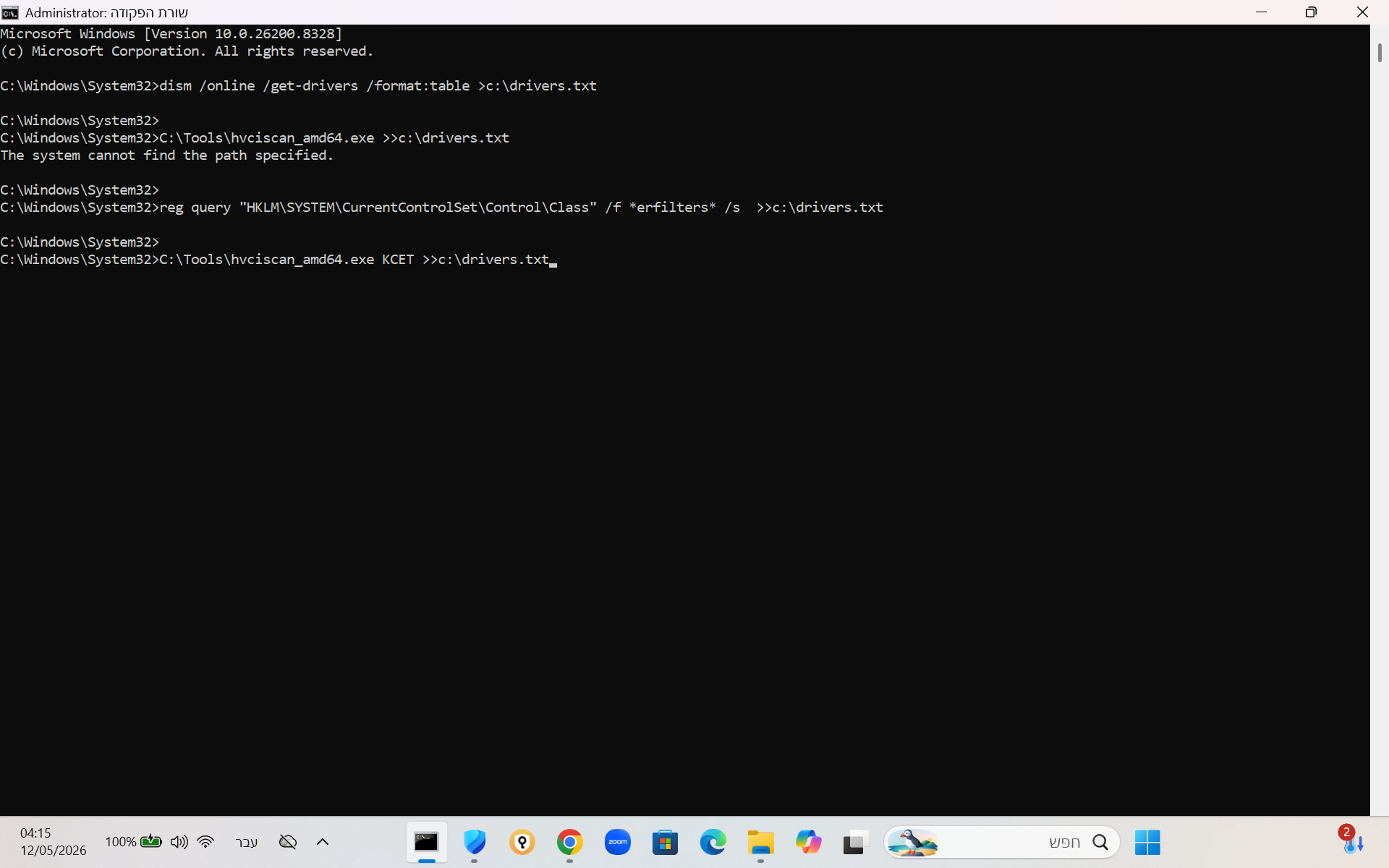This screenshot has width=1389, height=868.
Task: Click 'The system cannot find the path specified.'
Action: 166,156
